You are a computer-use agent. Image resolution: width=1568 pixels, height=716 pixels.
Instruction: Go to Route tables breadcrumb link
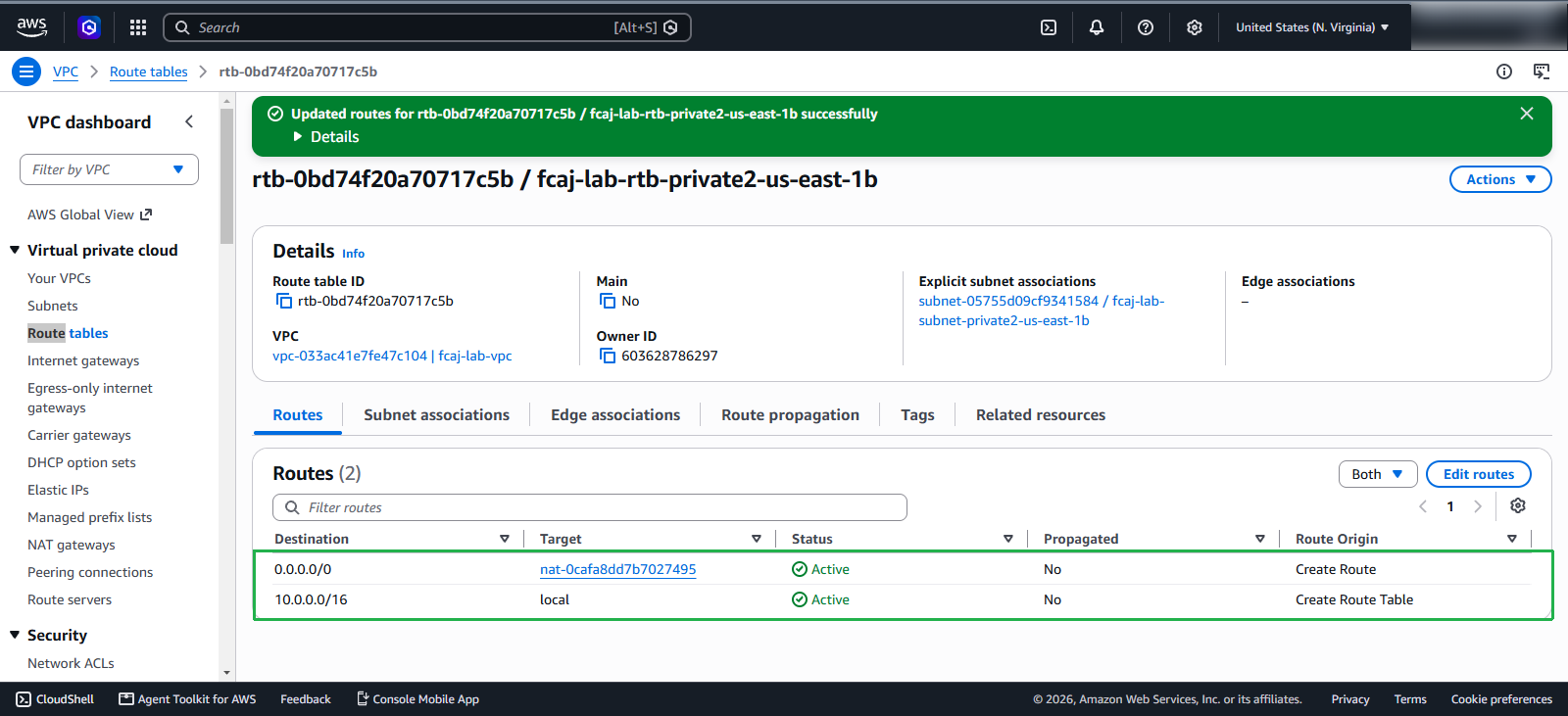148,72
